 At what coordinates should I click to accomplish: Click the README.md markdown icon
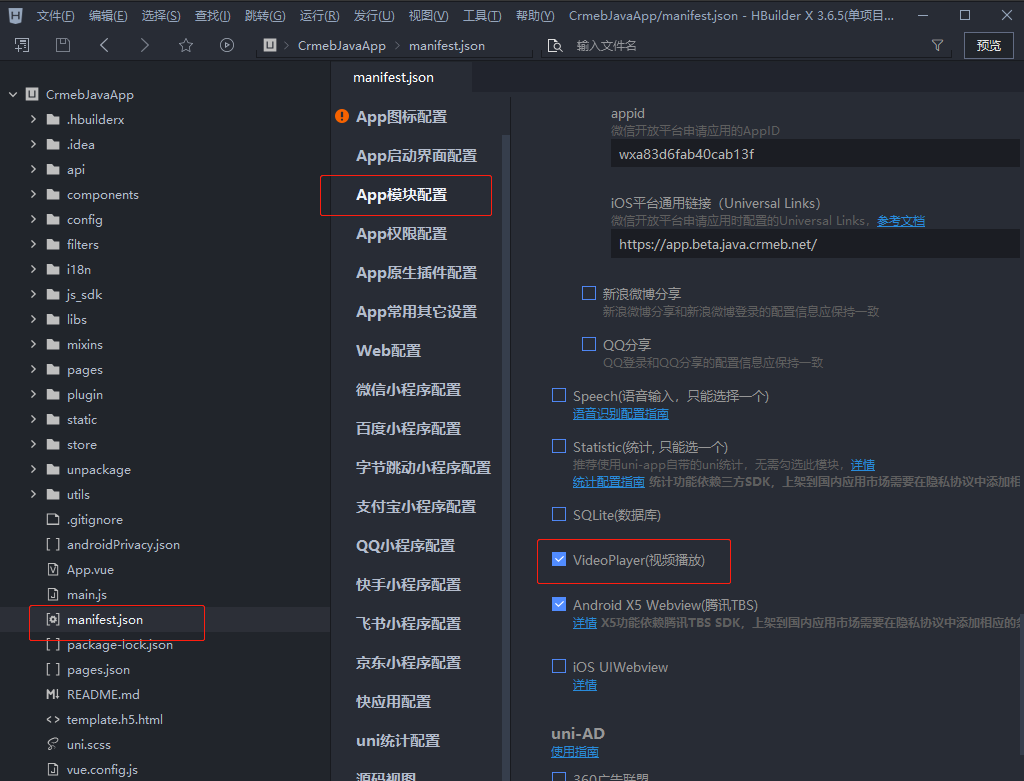53,694
